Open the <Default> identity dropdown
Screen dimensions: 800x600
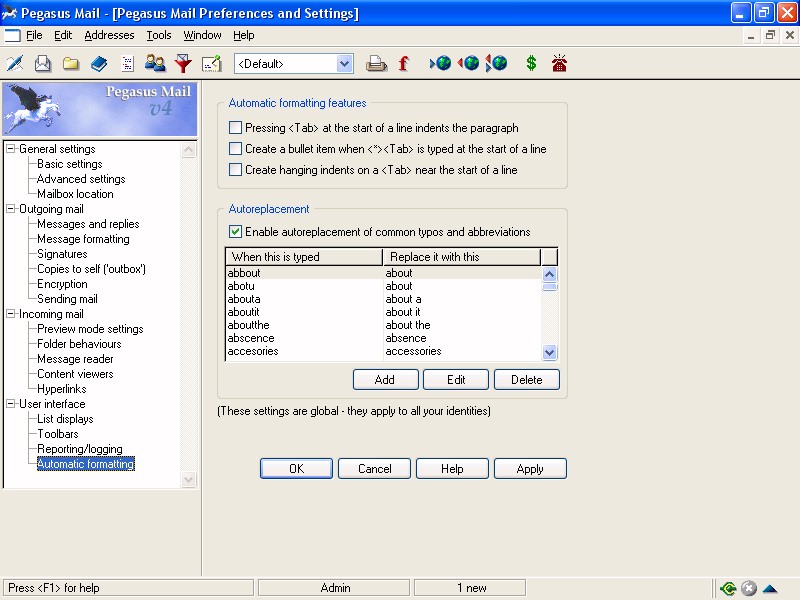344,64
